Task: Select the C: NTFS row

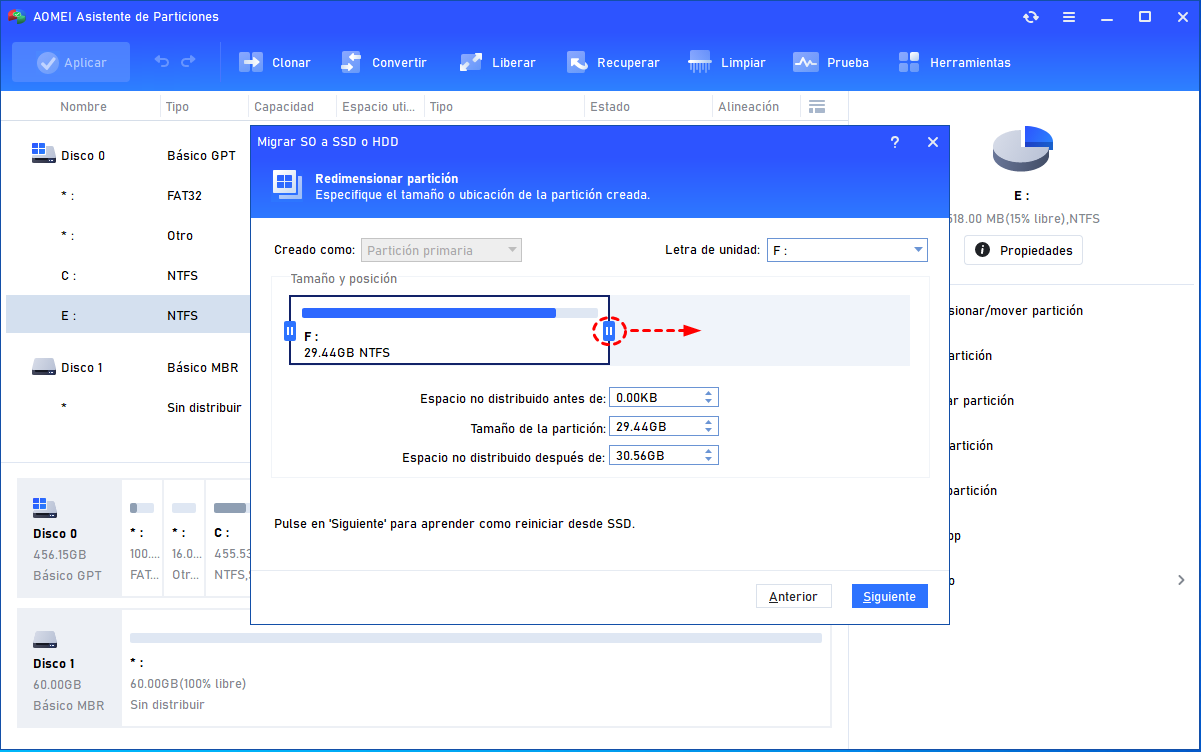Action: click(x=128, y=275)
